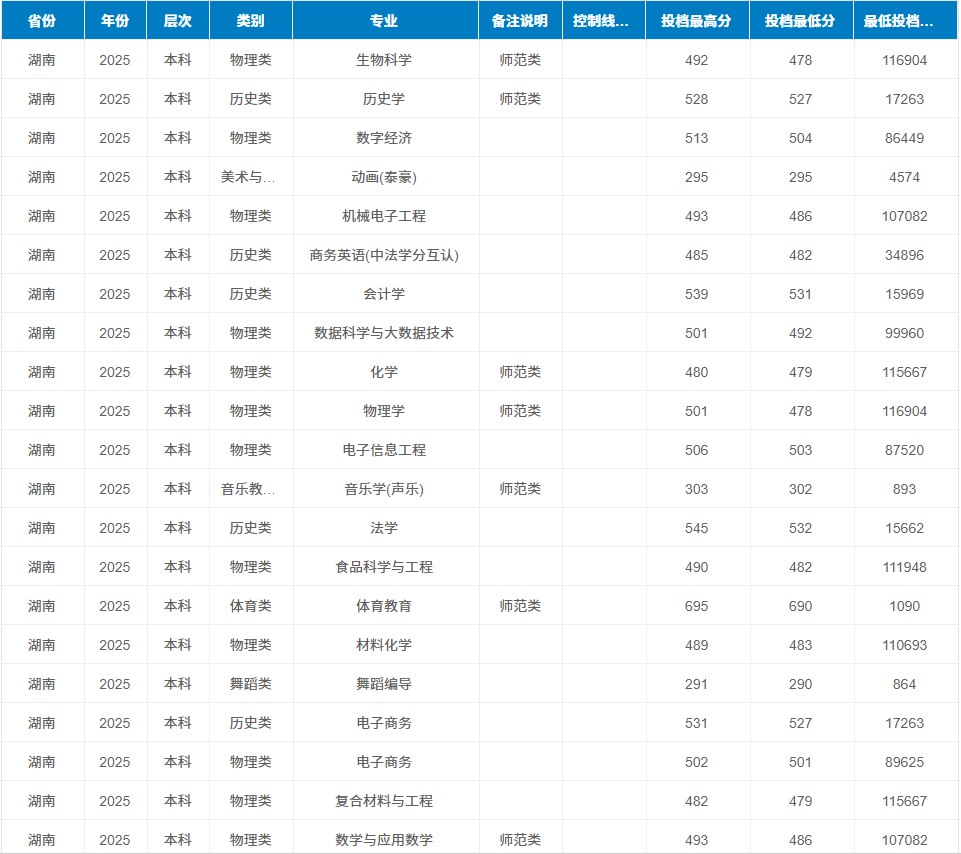Select the 会计学 major cell
Image resolution: width=961 pixels, height=854 pixels.
click(x=384, y=294)
